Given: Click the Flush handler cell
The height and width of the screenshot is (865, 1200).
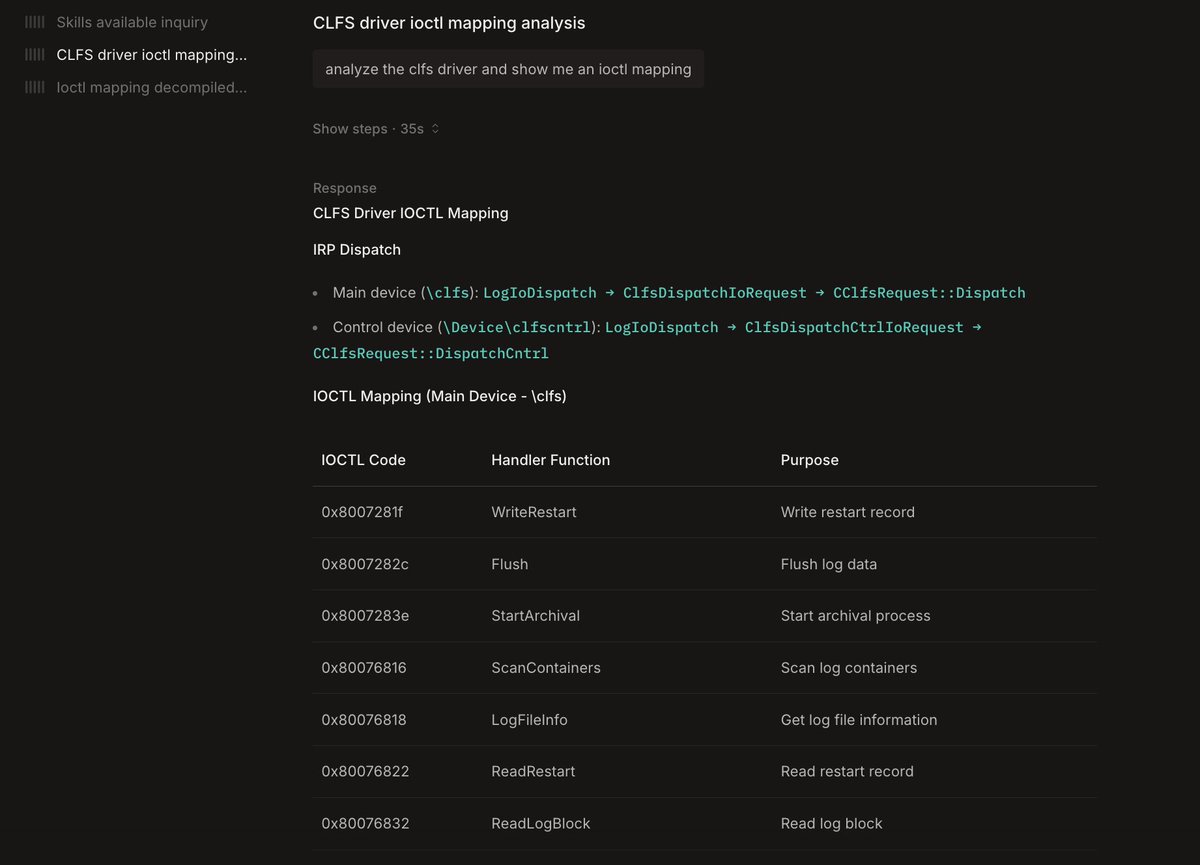Looking at the screenshot, I should point(510,564).
